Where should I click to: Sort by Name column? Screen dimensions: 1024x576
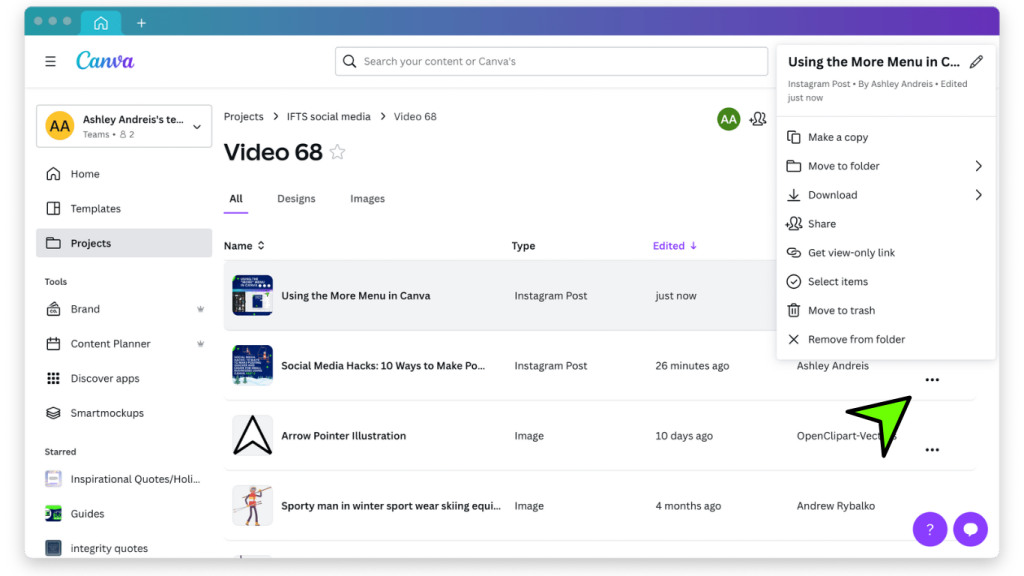244,246
